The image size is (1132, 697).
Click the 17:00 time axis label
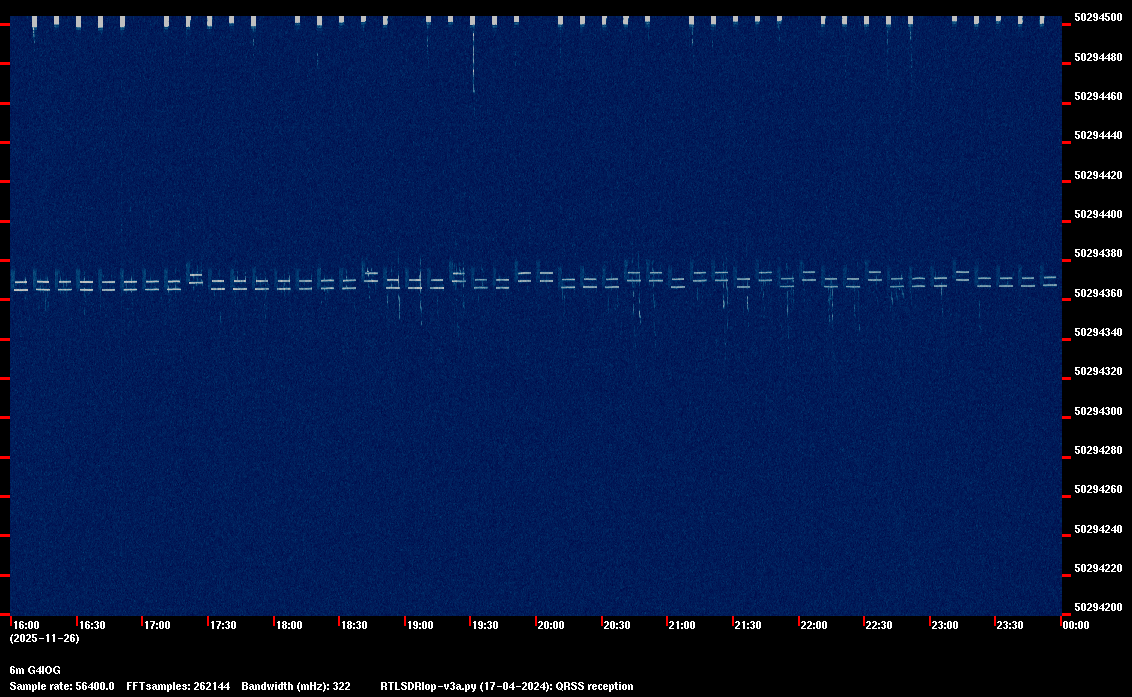(x=157, y=625)
